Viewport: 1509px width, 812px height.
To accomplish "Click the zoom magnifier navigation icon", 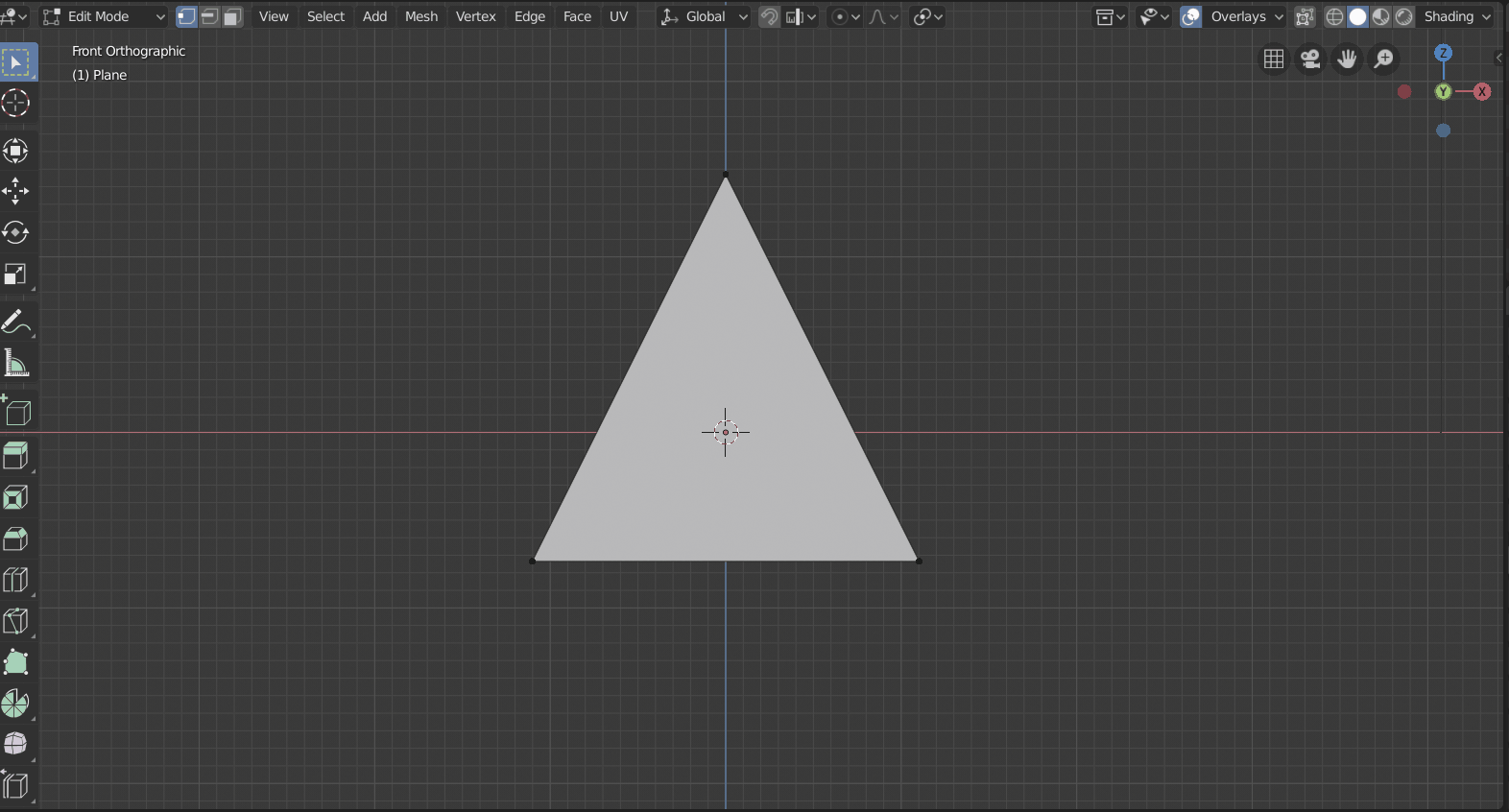I will pyautogui.click(x=1384, y=60).
